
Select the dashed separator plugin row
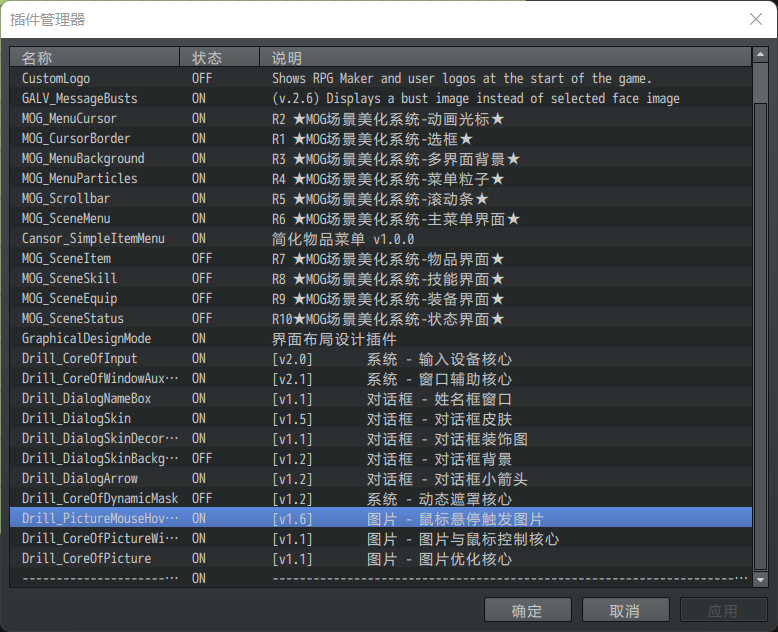coord(381,578)
